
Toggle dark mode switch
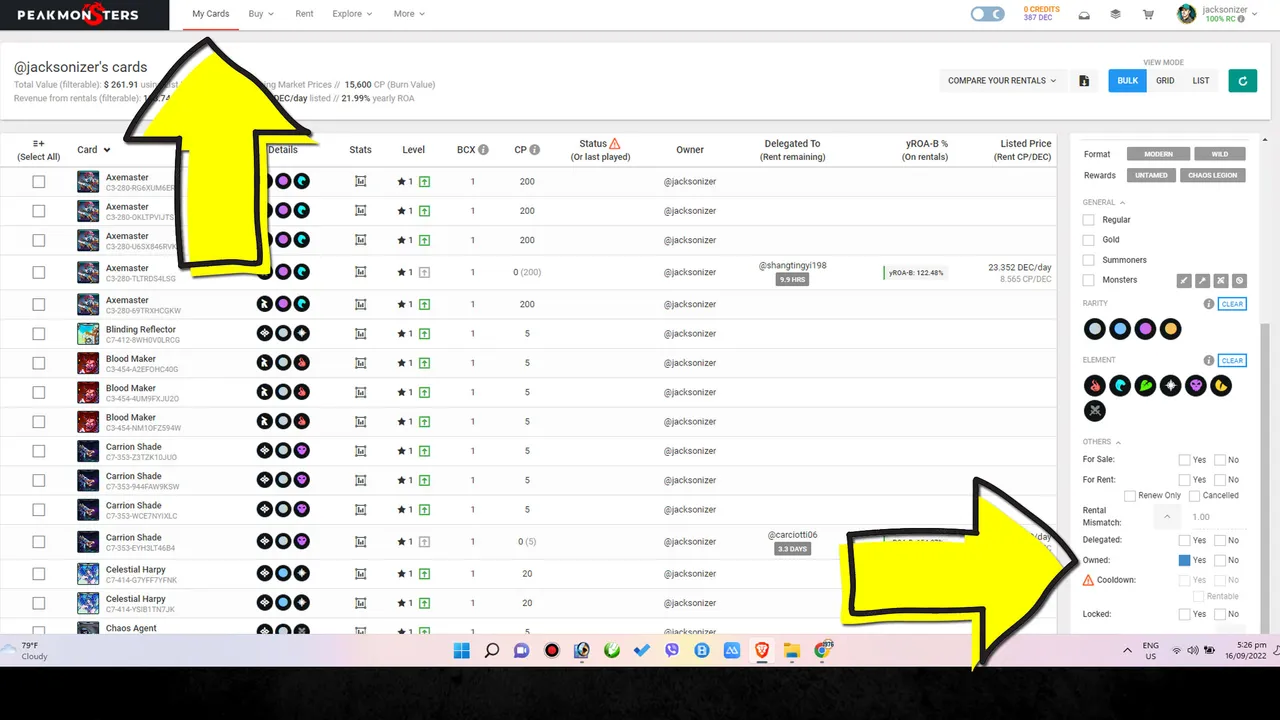987,14
